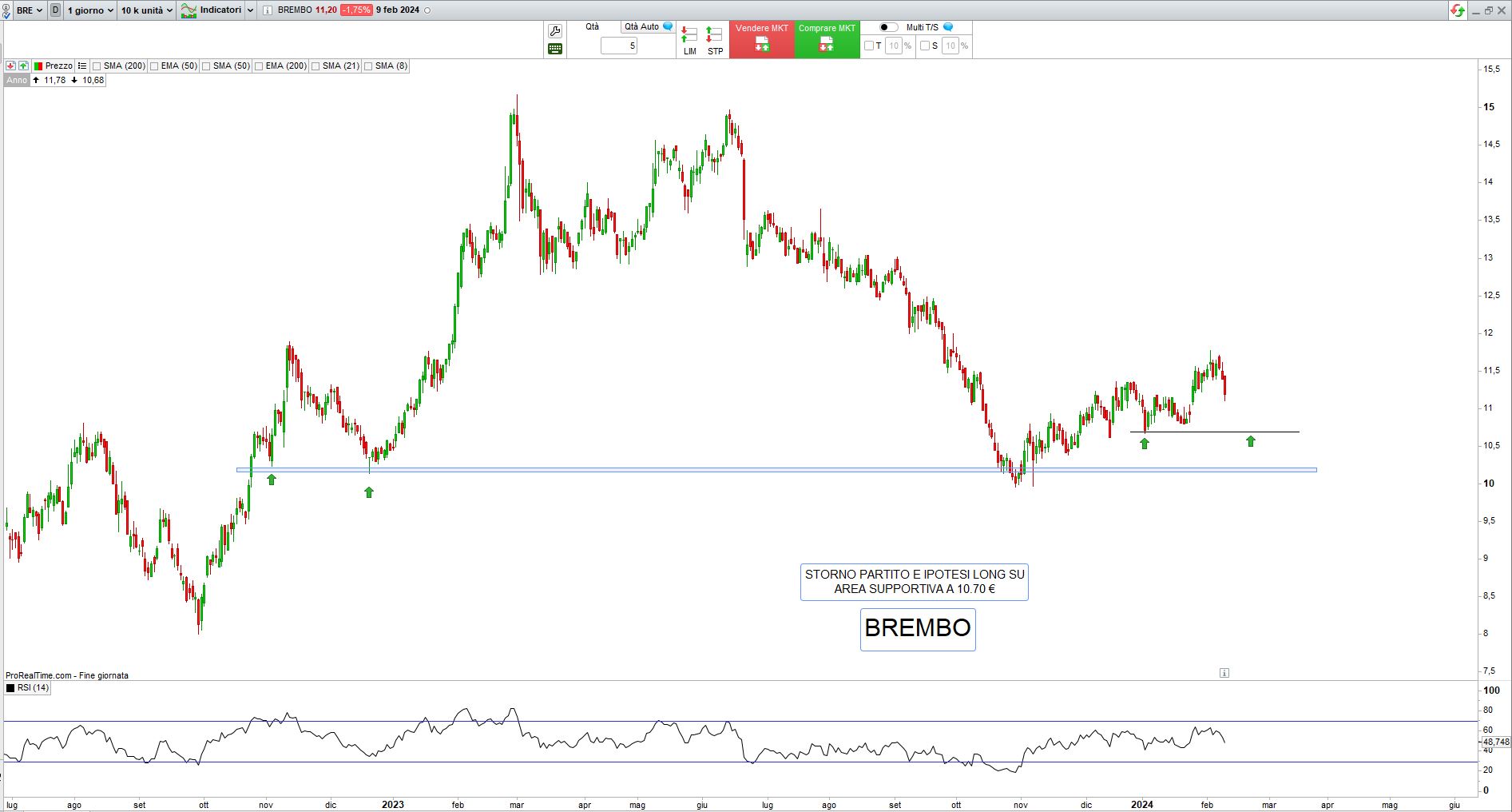The image size is (1512, 812).
Task: Click the info icon beside BREMBO
Action: [268, 10]
